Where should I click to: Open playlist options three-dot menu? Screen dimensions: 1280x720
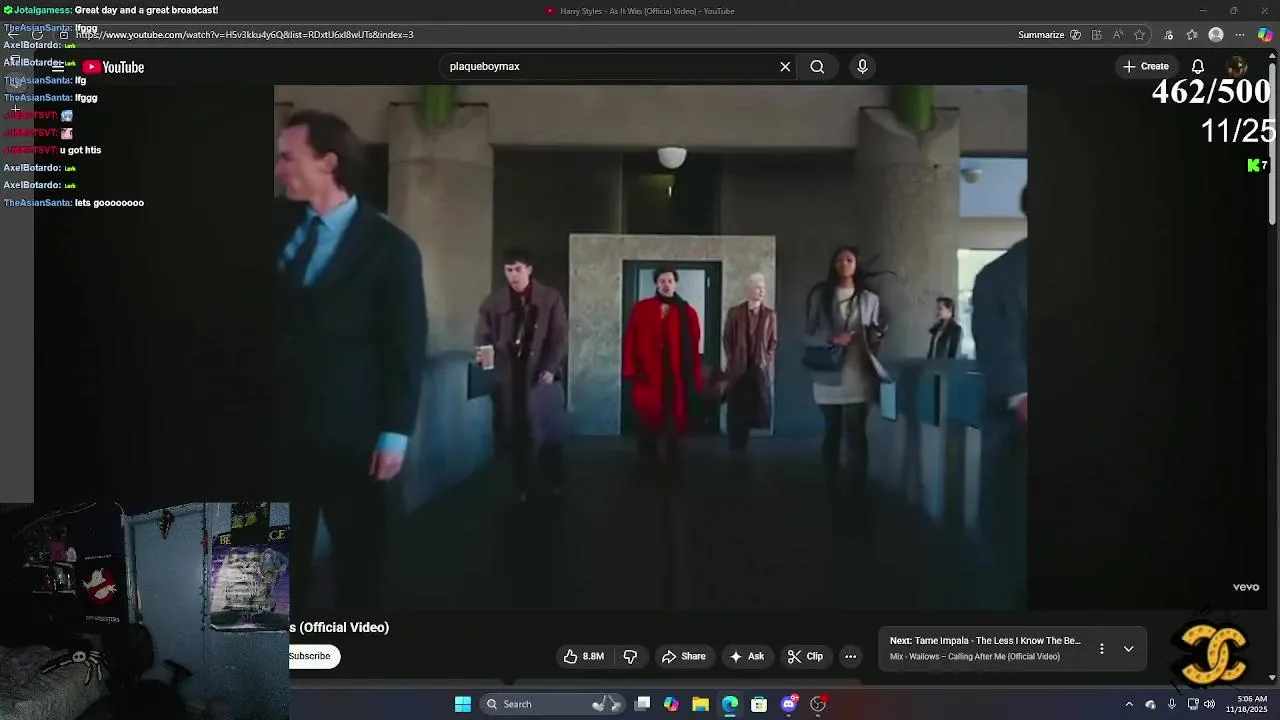coord(1101,648)
